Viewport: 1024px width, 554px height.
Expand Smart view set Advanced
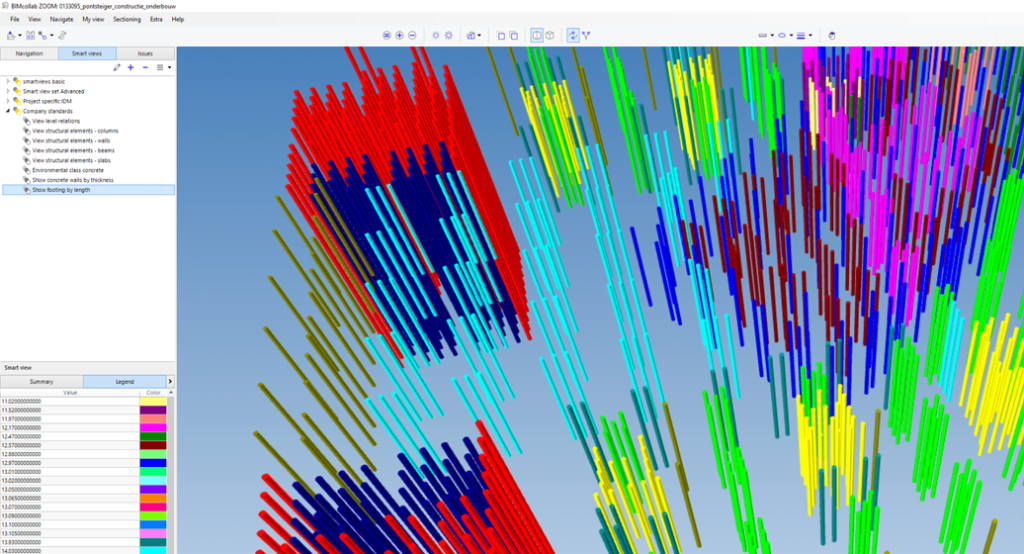click(8, 91)
